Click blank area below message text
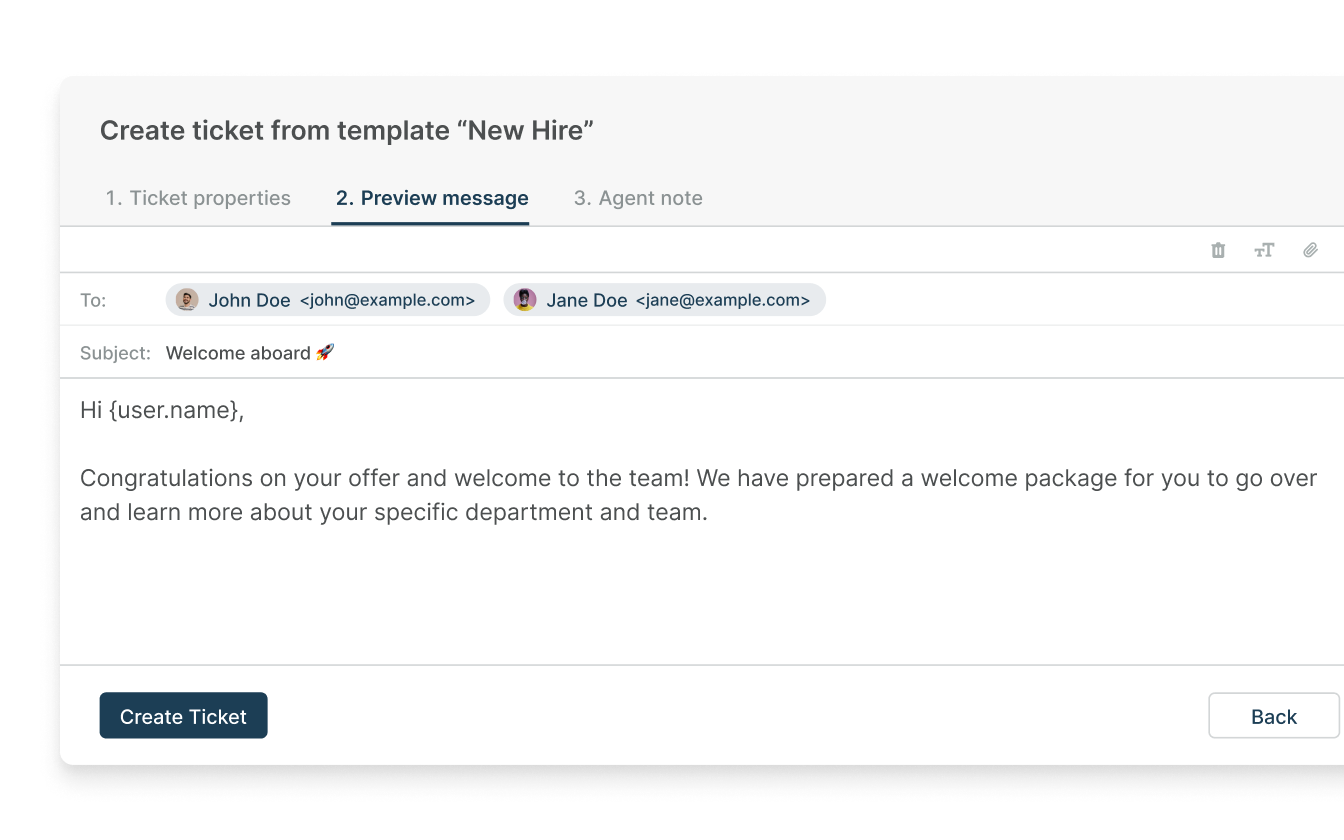1344x840 pixels. point(700,596)
